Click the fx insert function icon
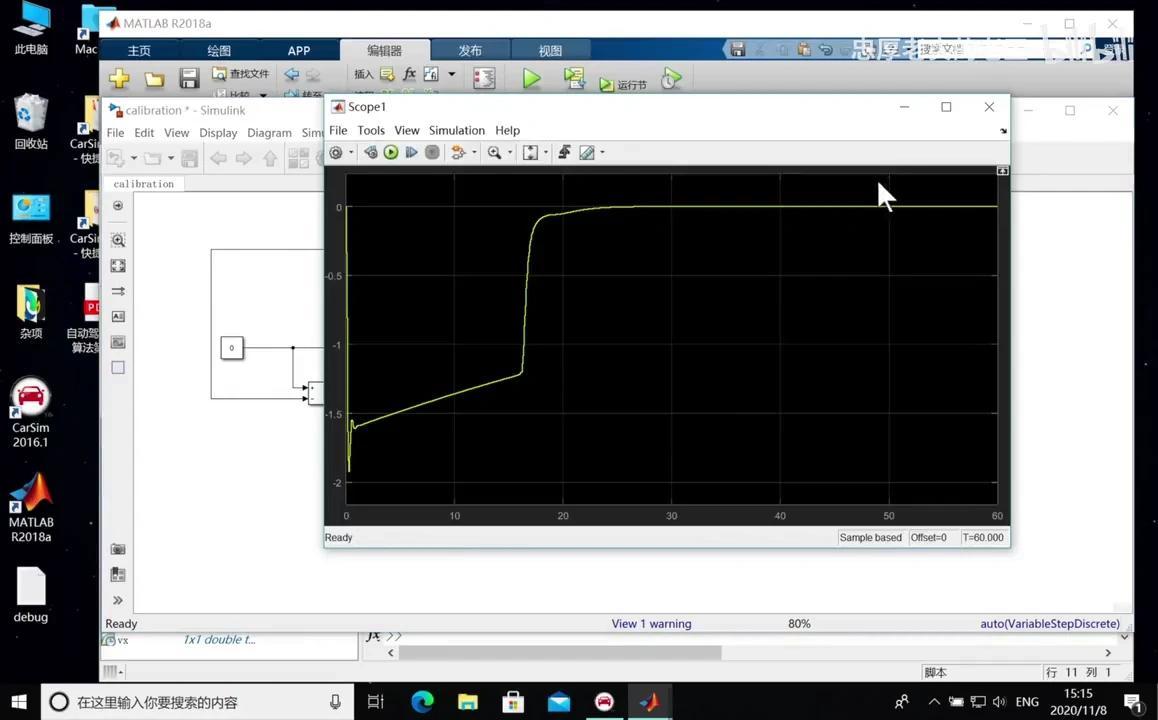This screenshot has width=1158, height=720. click(409, 74)
